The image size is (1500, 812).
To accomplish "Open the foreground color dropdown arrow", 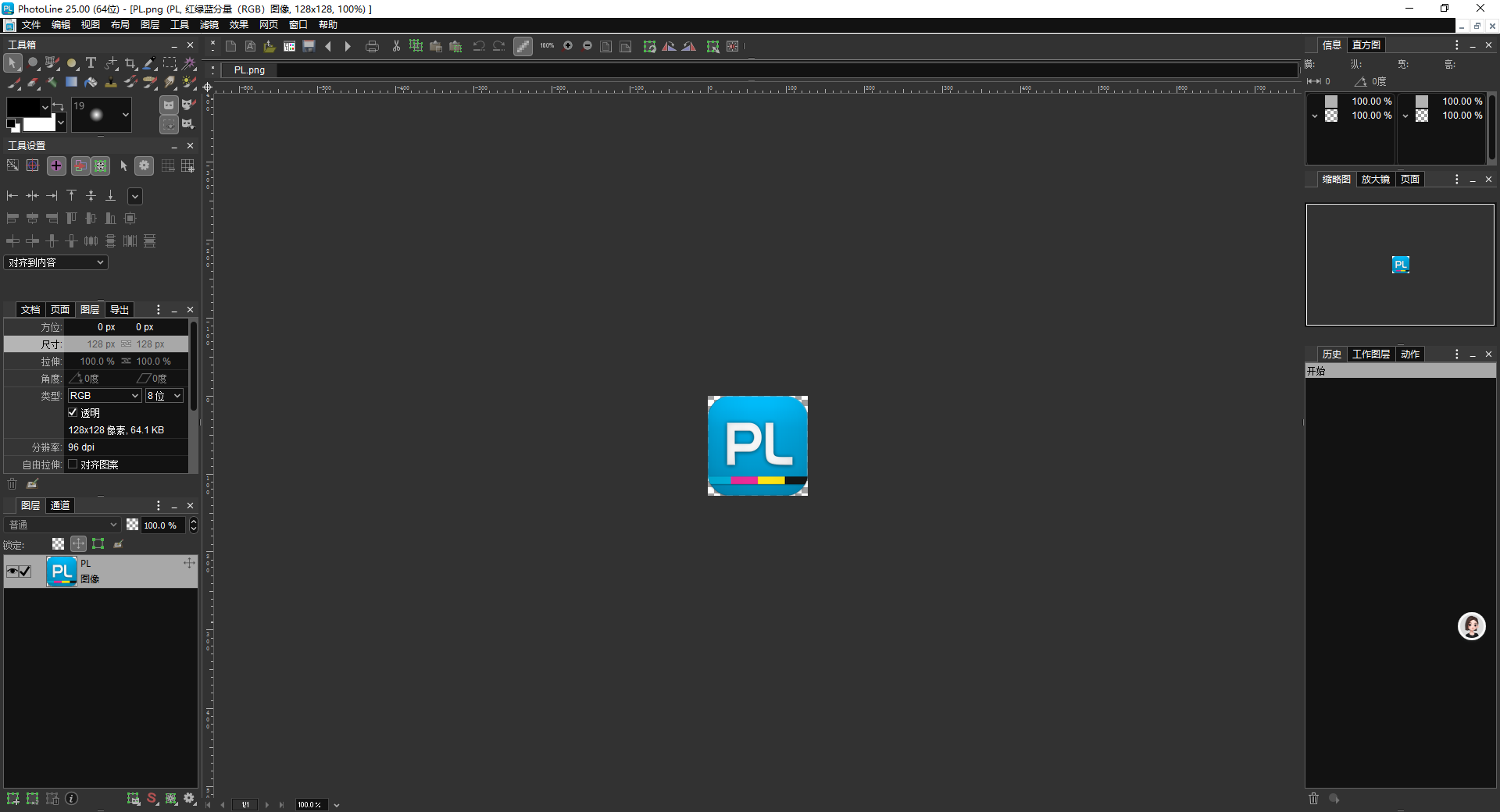I will point(45,106).
